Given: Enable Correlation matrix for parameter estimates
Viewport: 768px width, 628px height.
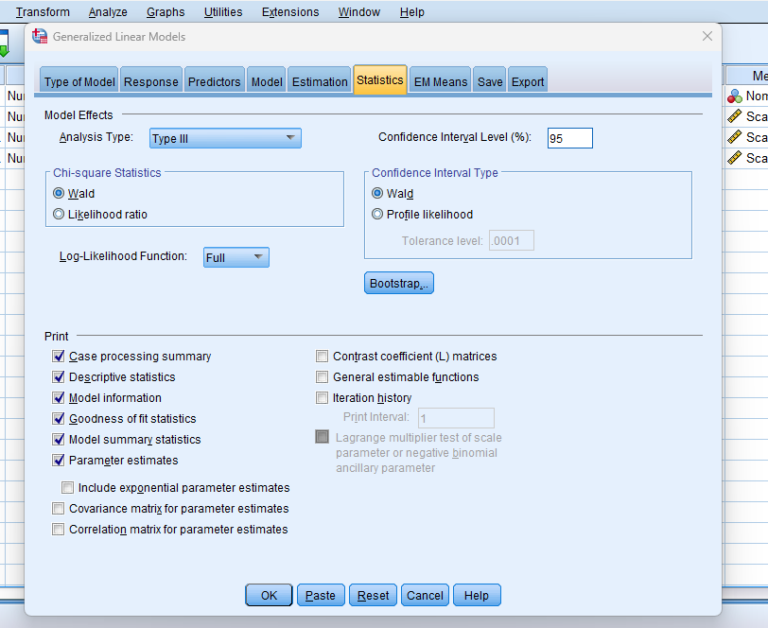Looking at the screenshot, I should click(58, 529).
